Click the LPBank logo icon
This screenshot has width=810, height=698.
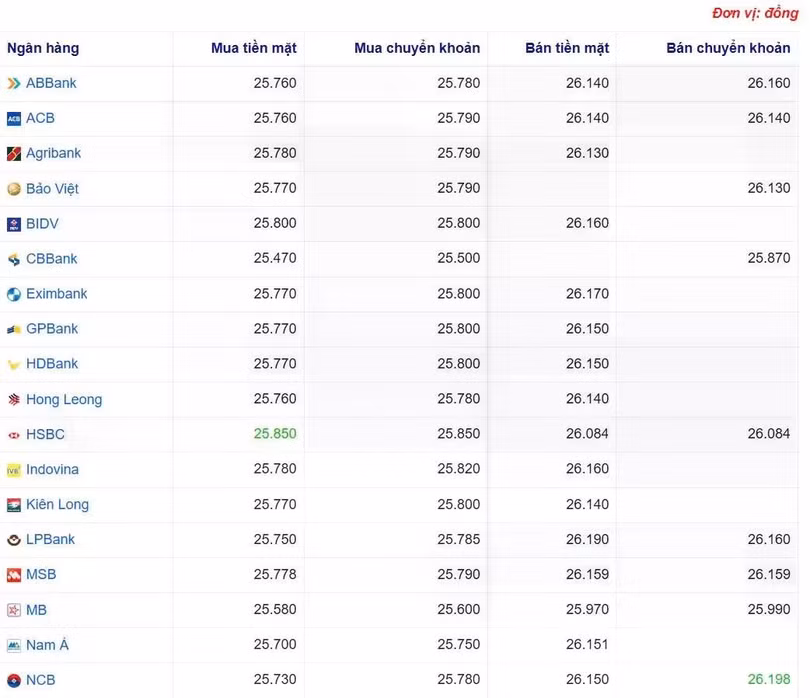coord(14,540)
